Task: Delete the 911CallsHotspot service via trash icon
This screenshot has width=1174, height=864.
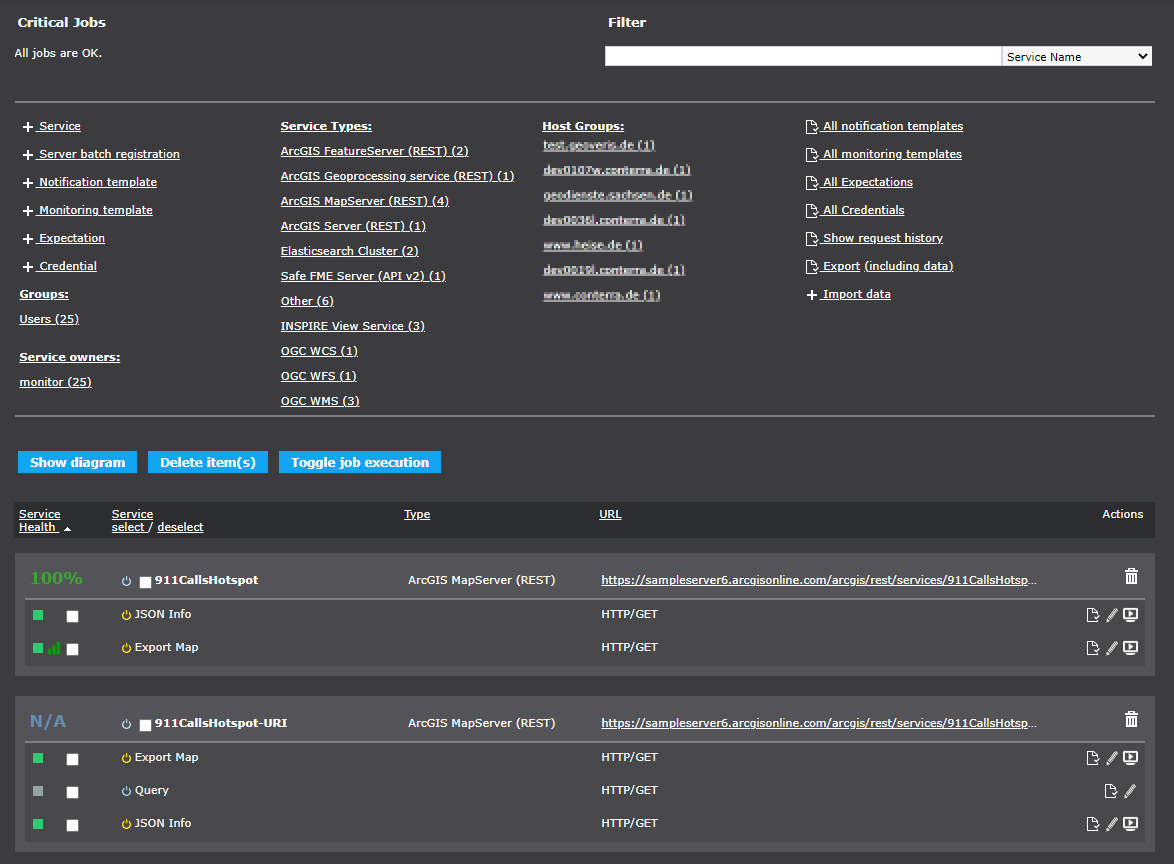Action: pyautogui.click(x=1131, y=576)
